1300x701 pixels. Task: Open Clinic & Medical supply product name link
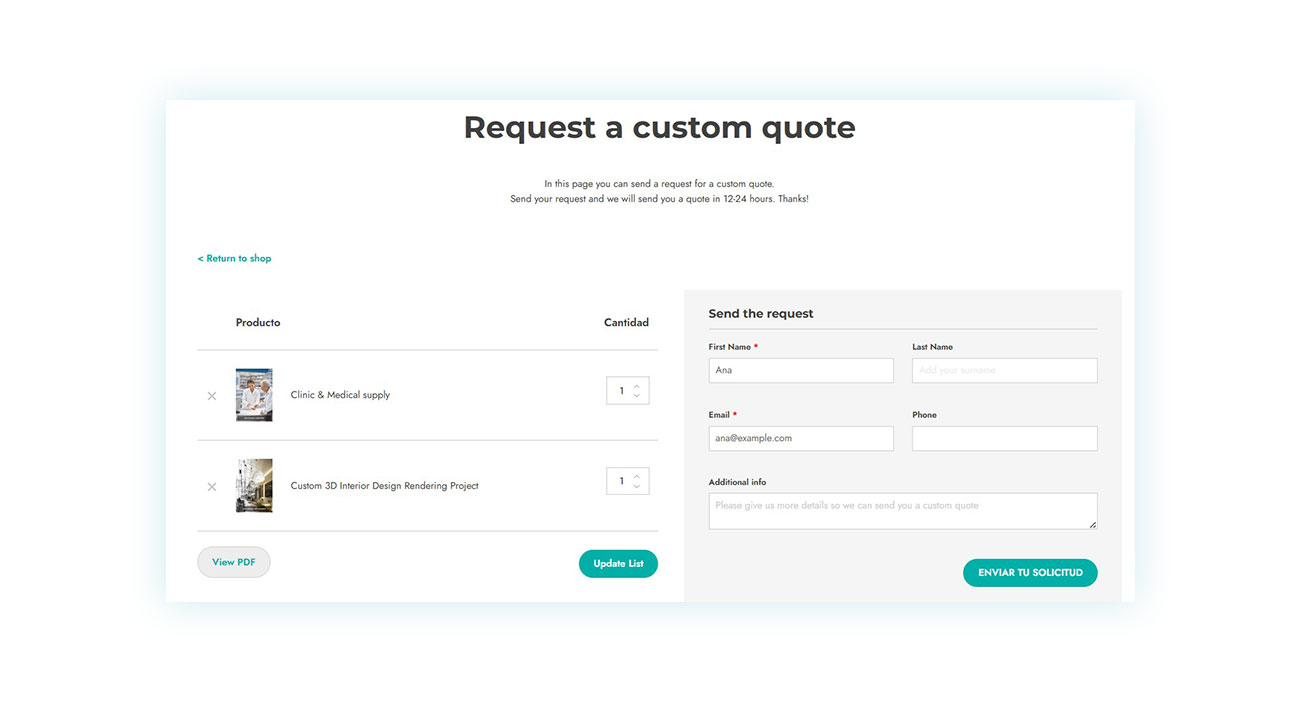pyautogui.click(x=340, y=395)
